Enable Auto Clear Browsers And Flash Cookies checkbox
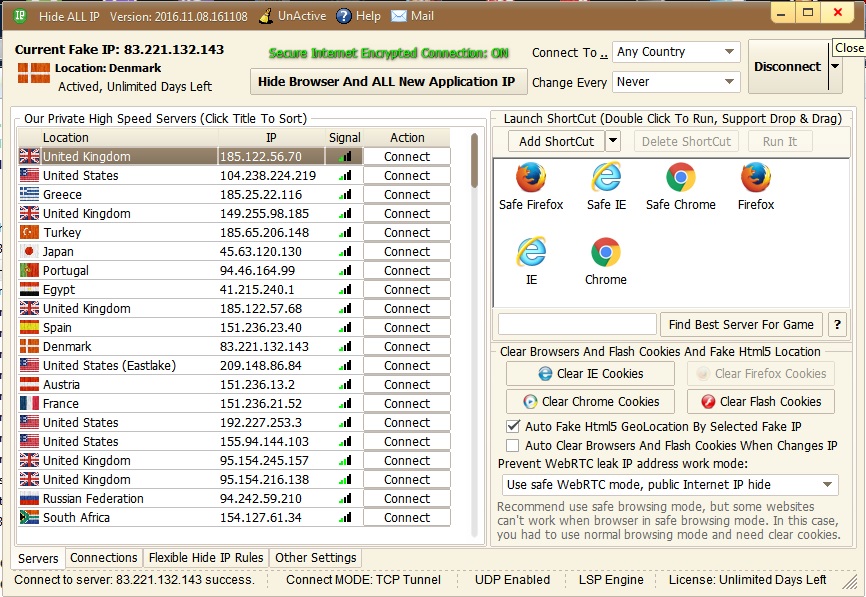The height and width of the screenshot is (597, 866). click(513, 445)
